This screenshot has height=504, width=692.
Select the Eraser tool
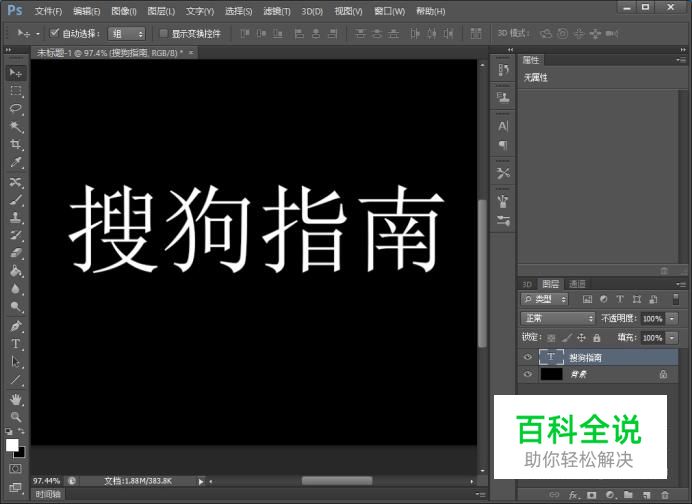tap(16, 253)
